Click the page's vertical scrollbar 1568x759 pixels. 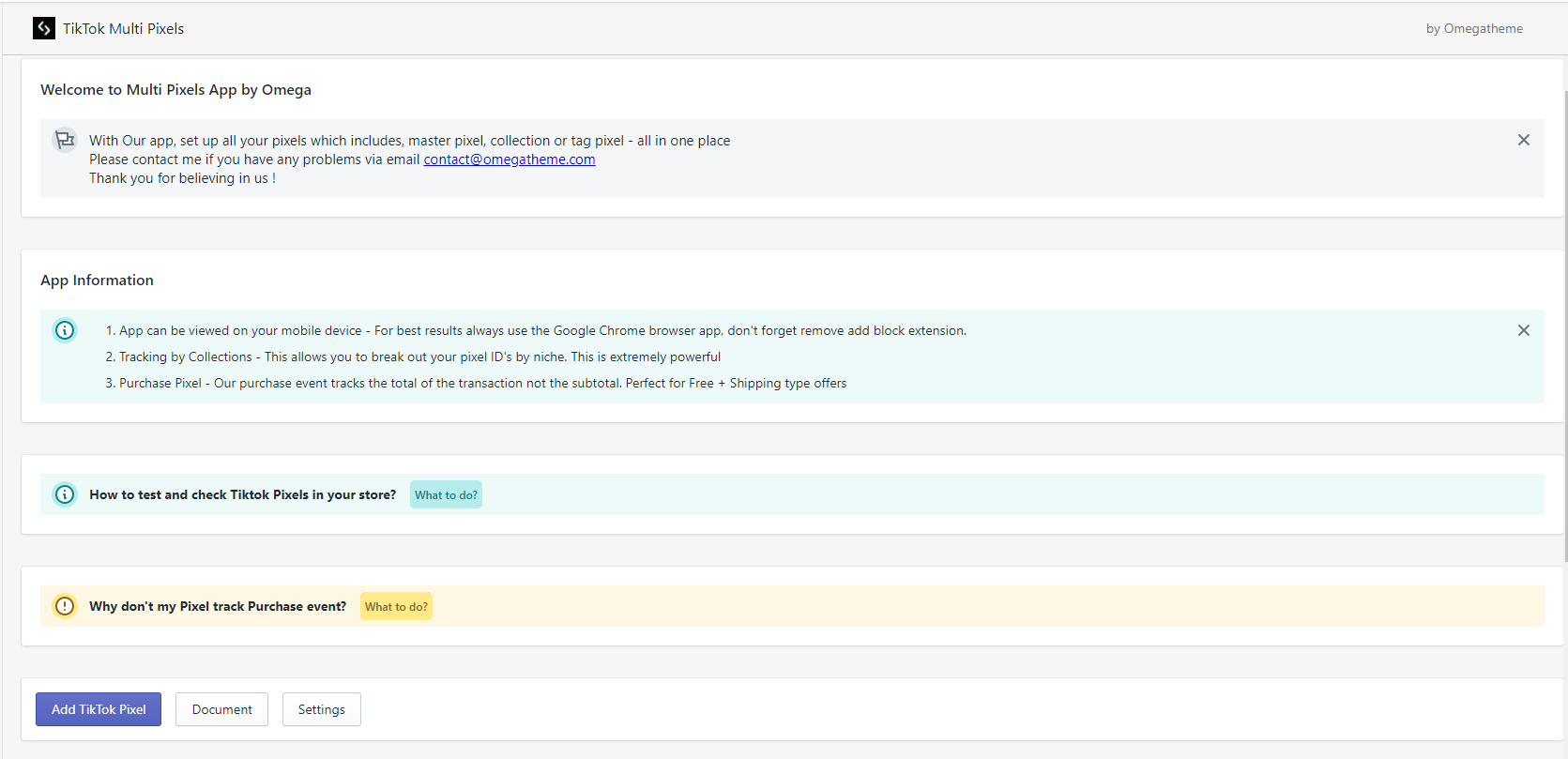[x=1564, y=328]
